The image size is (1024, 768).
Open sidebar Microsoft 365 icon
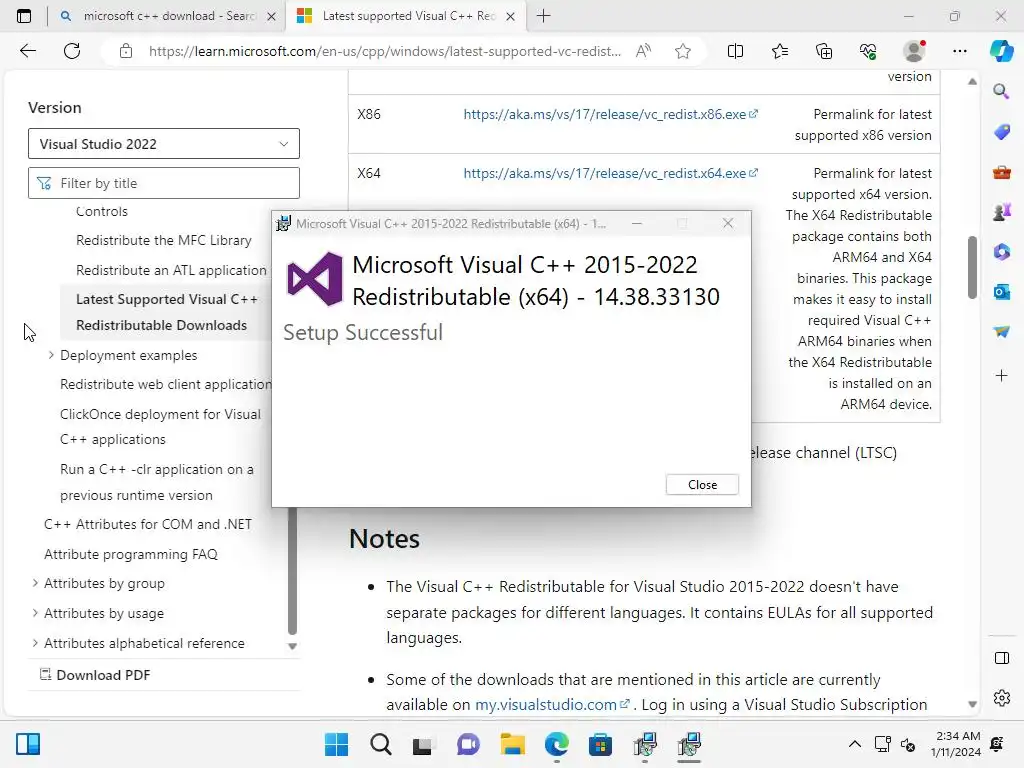point(1001,251)
